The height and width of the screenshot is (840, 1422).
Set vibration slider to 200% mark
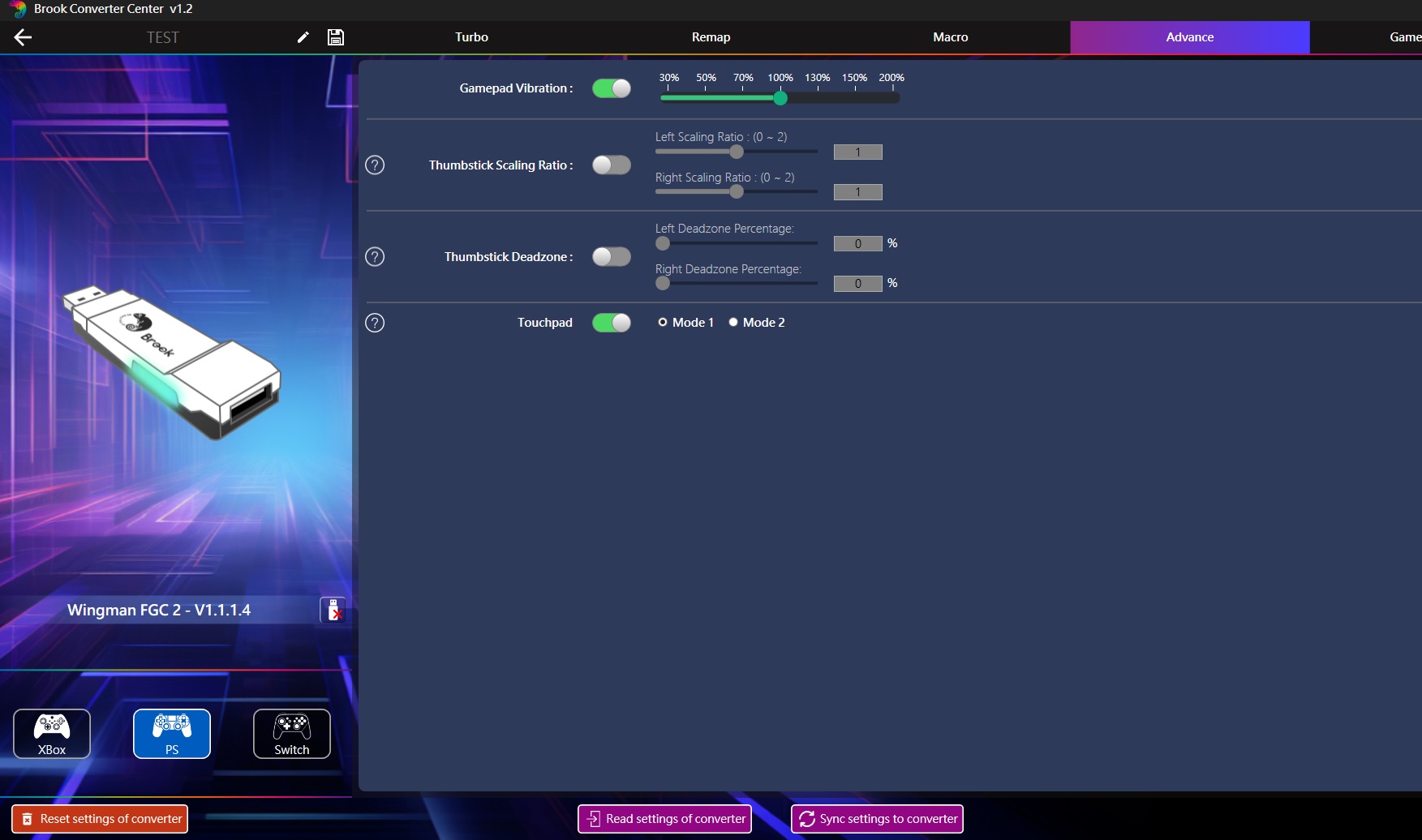[x=891, y=98]
